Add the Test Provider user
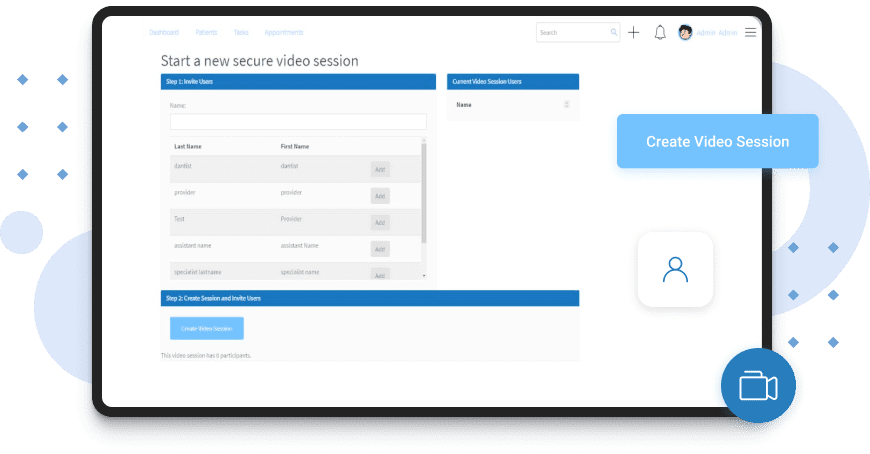 coord(380,222)
